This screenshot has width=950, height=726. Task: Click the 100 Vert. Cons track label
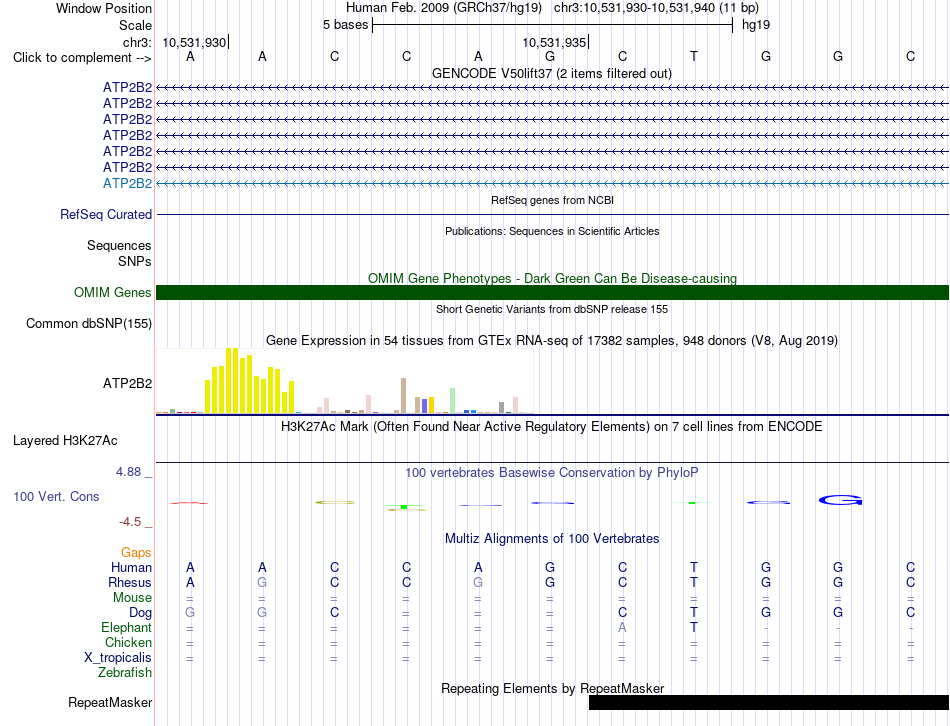(x=56, y=496)
